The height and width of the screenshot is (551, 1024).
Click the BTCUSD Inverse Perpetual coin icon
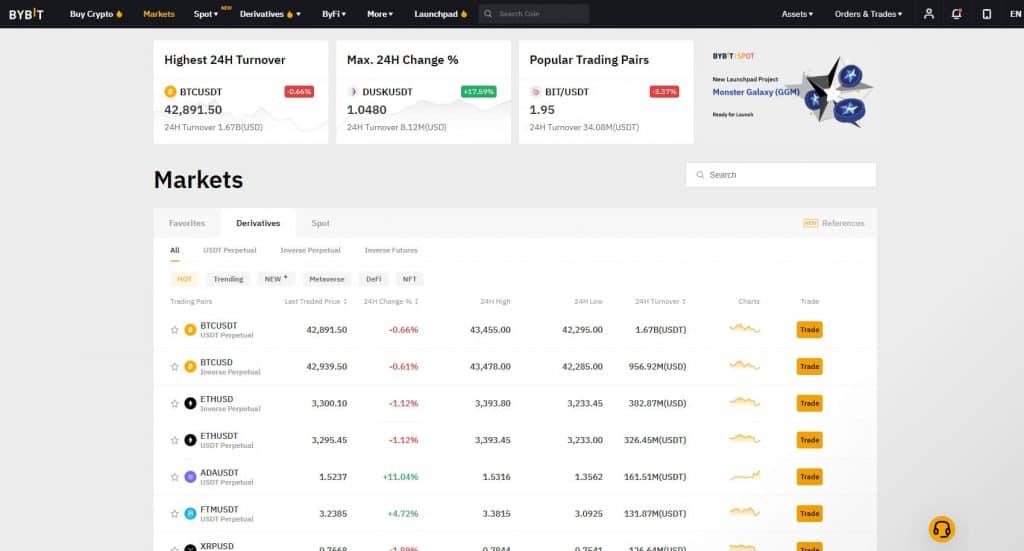point(190,367)
